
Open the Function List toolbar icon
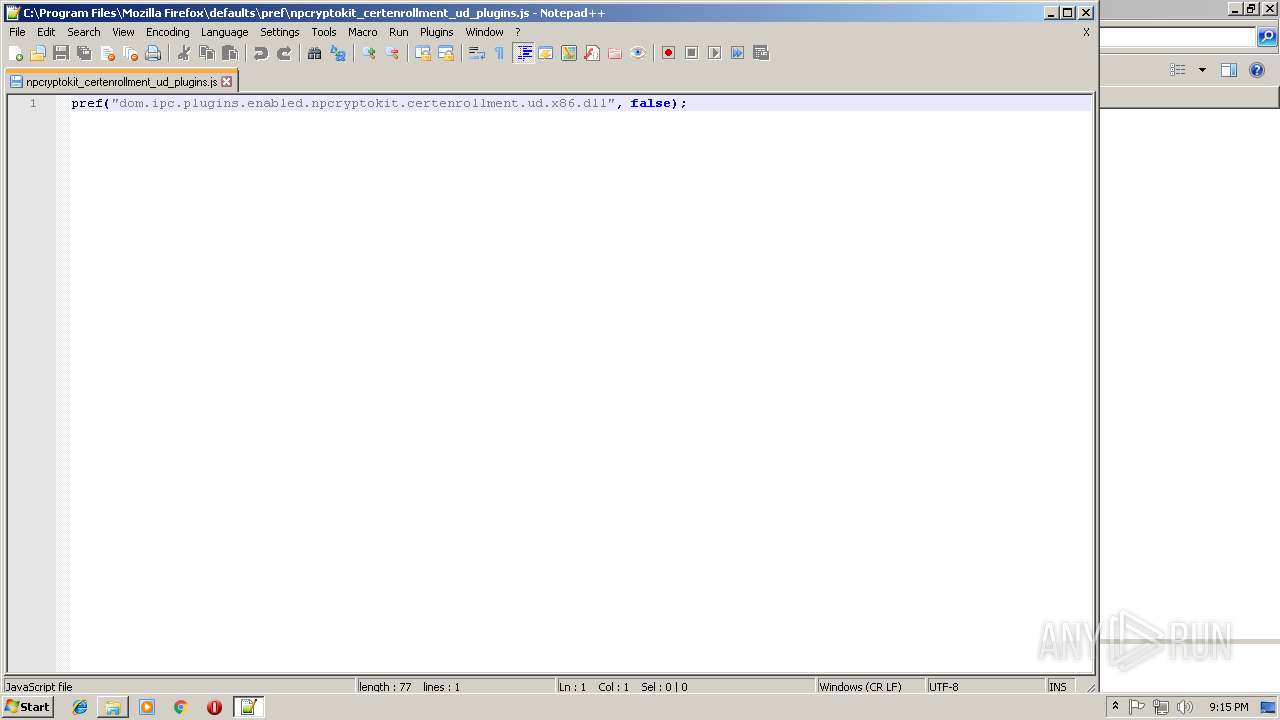(x=592, y=53)
